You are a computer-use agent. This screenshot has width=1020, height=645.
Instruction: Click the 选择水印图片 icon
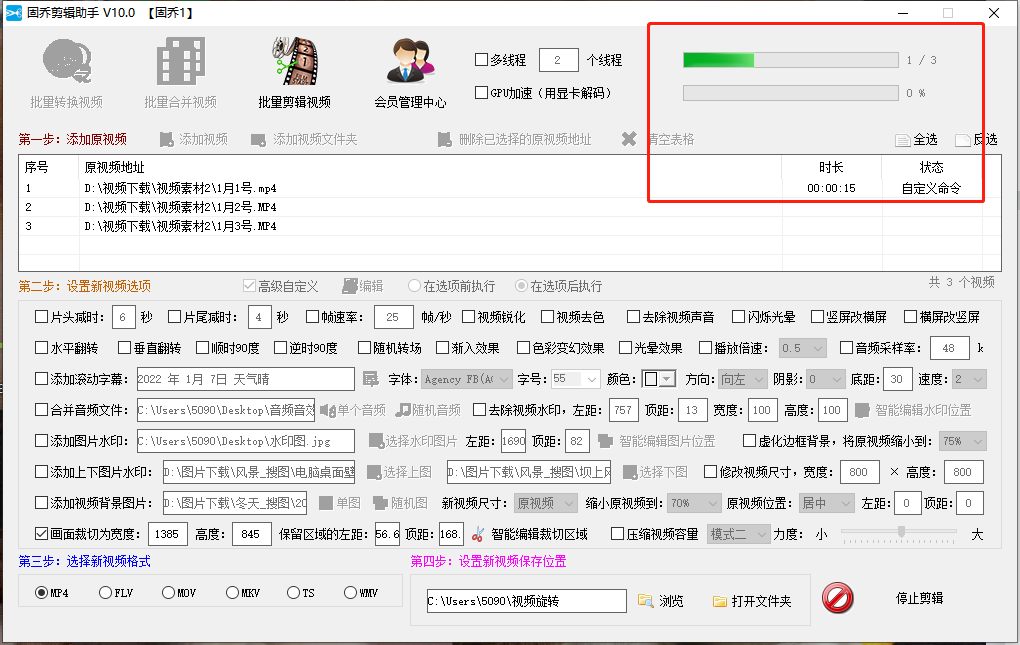[x=375, y=441]
